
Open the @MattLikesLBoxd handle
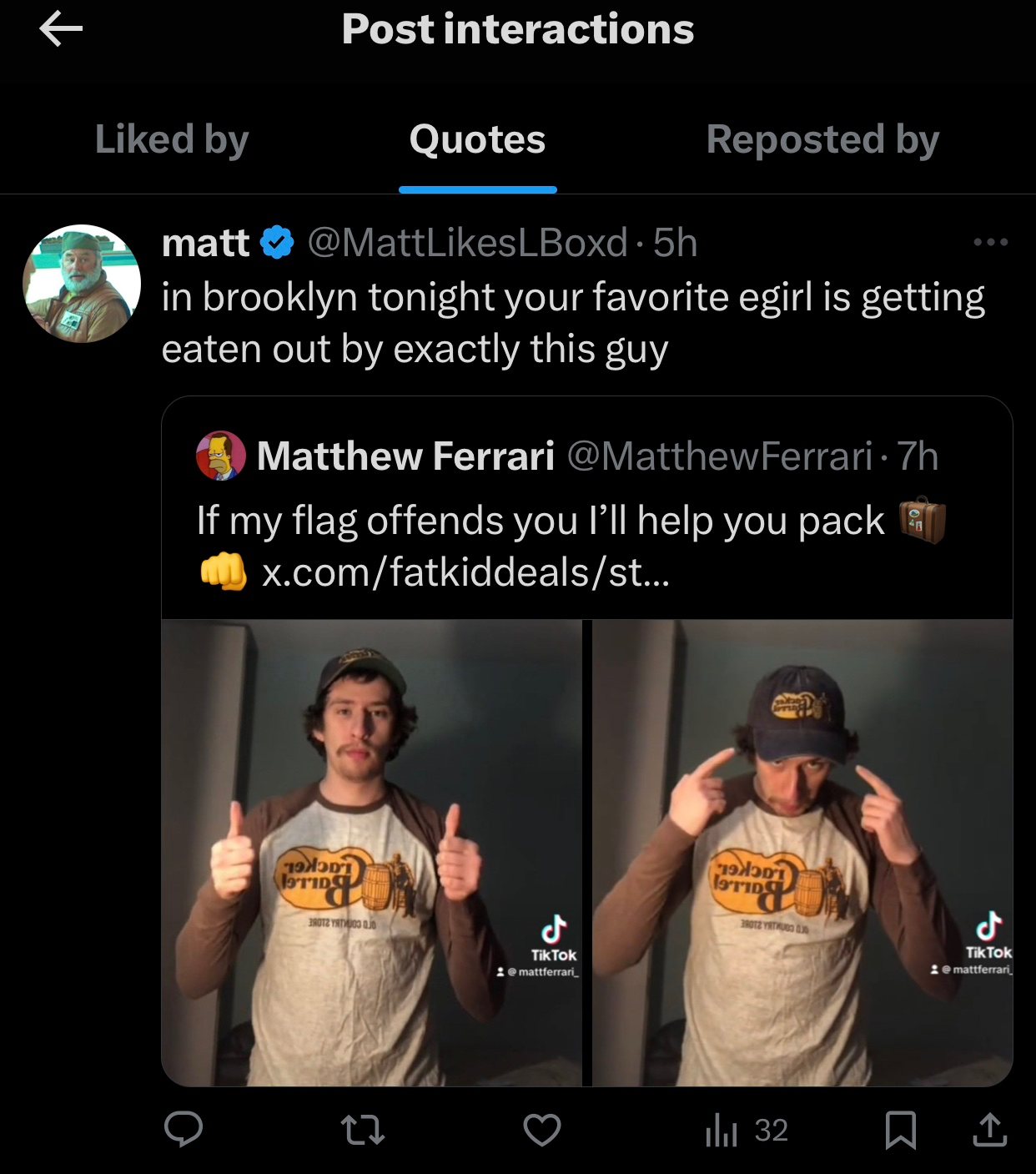(x=467, y=243)
